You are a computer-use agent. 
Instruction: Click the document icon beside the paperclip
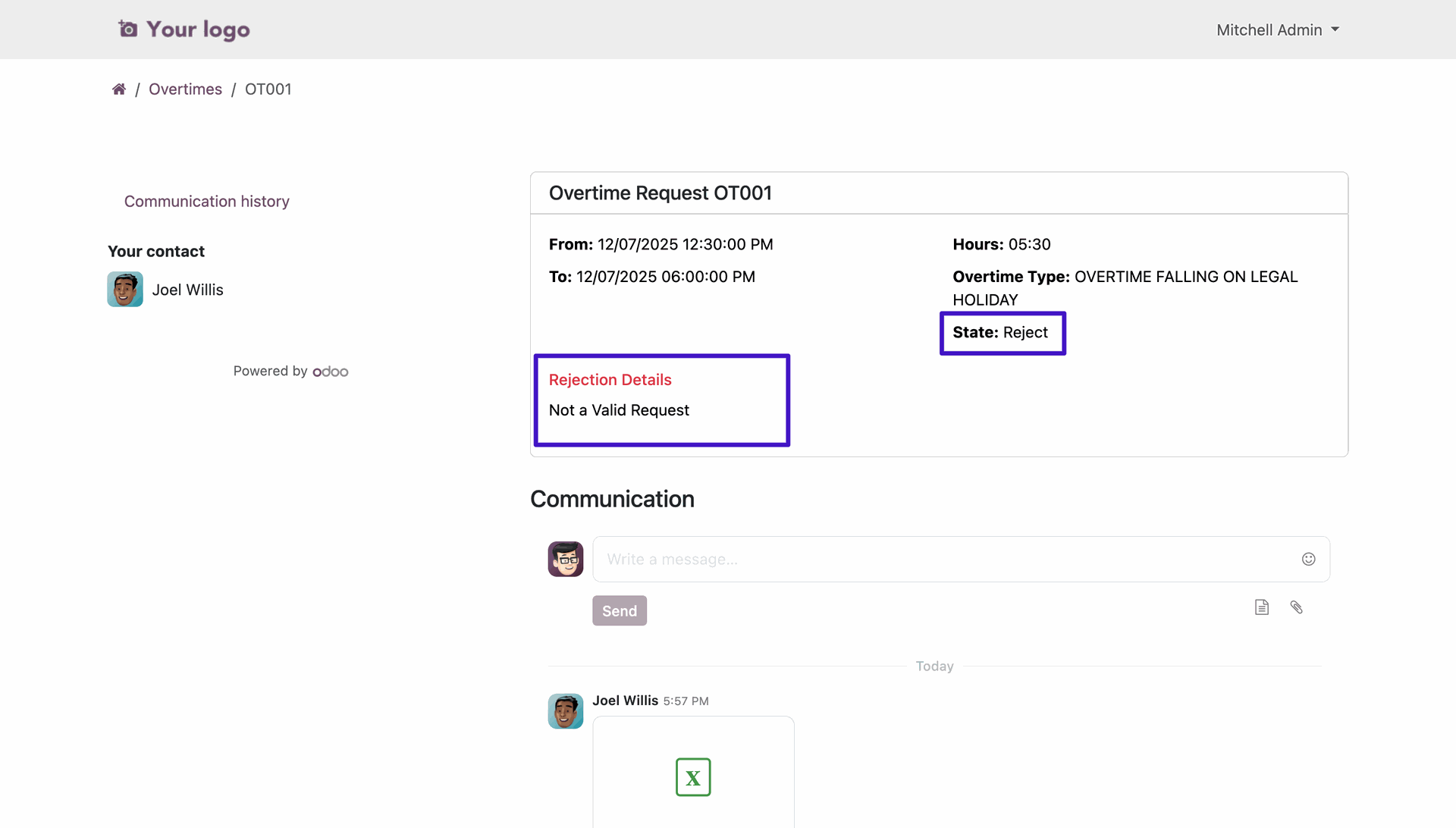pos(1261,607)
